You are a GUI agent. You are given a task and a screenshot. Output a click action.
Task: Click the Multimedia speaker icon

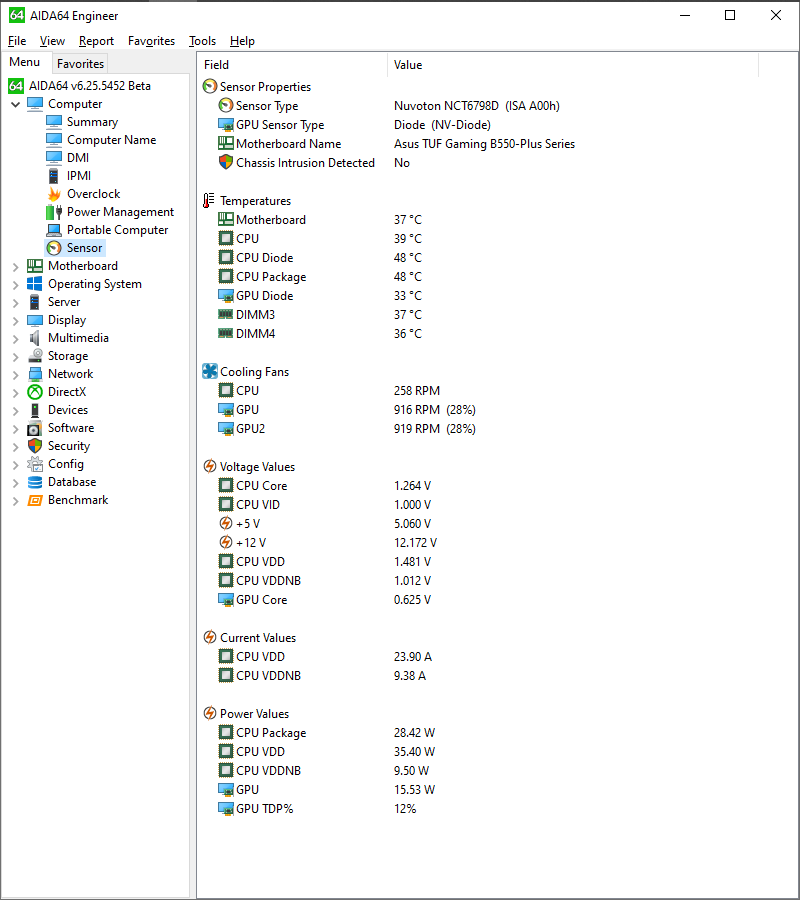coord(35,338)
